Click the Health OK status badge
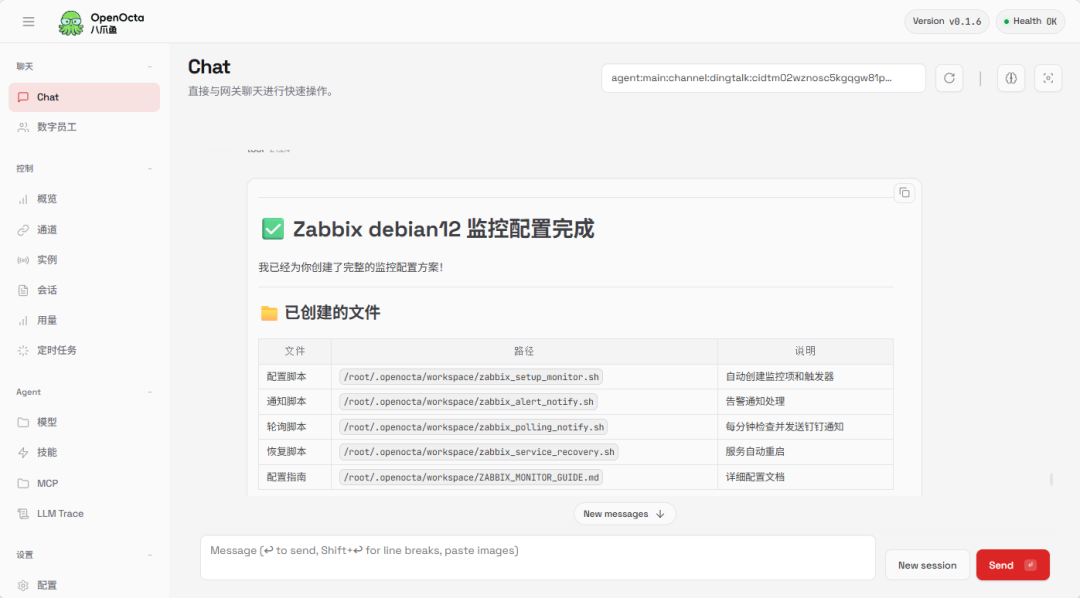 (x=1030, y=21)
